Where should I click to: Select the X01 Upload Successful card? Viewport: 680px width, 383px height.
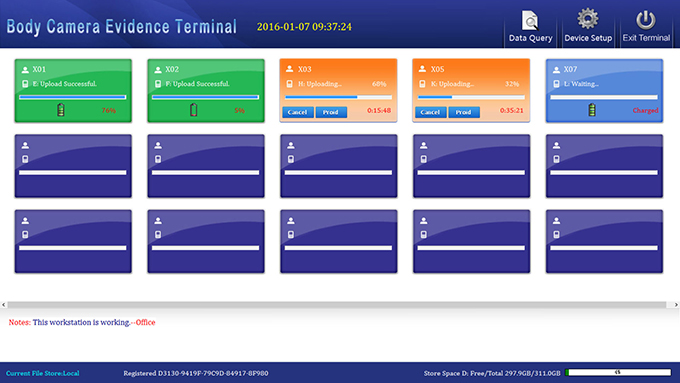73,91
